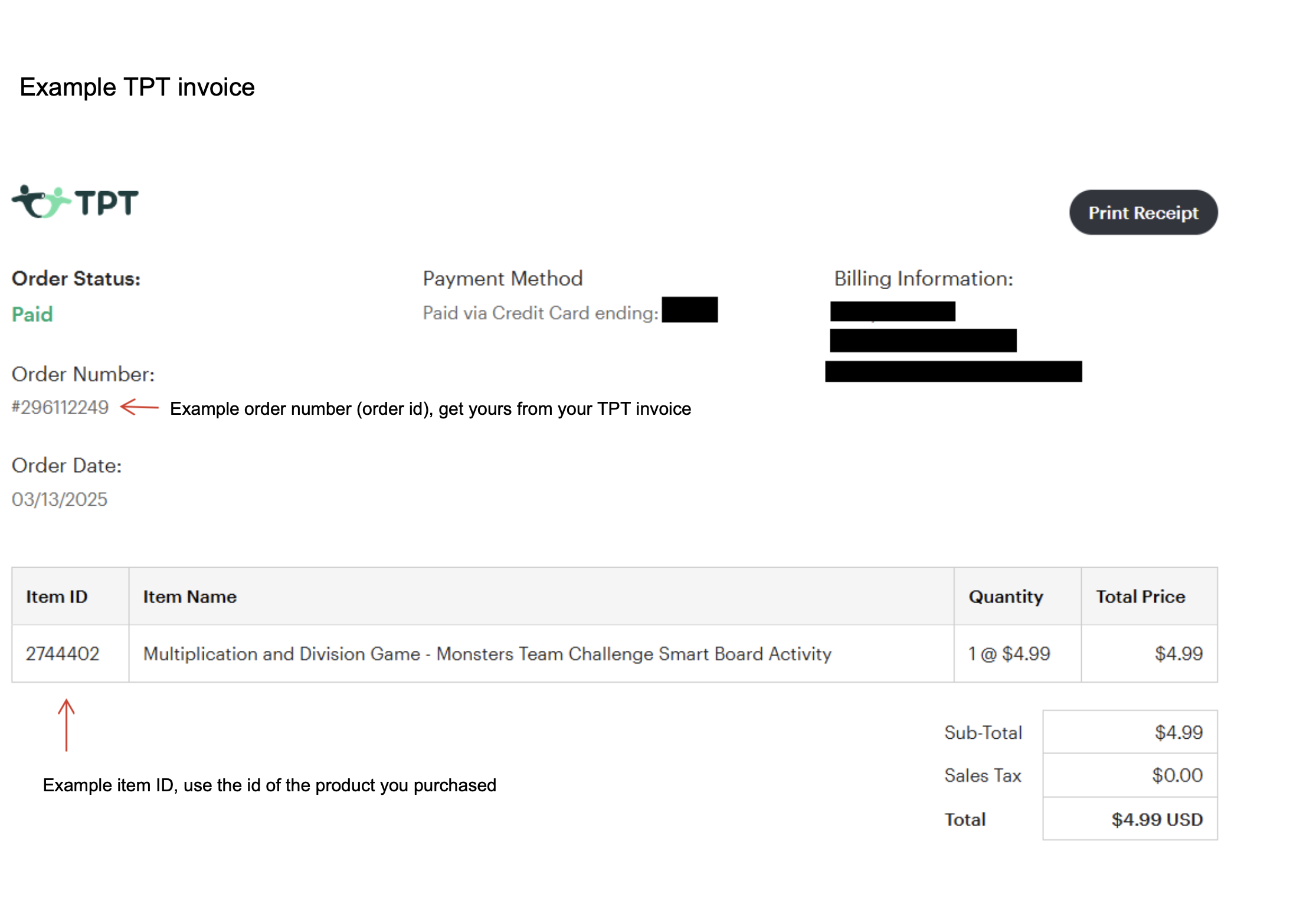Image resolution: width=1316 pixels, height=904 pixels.
Task: Click the Sales Tax $0.00 value
Action: (x=1178, y=775)
